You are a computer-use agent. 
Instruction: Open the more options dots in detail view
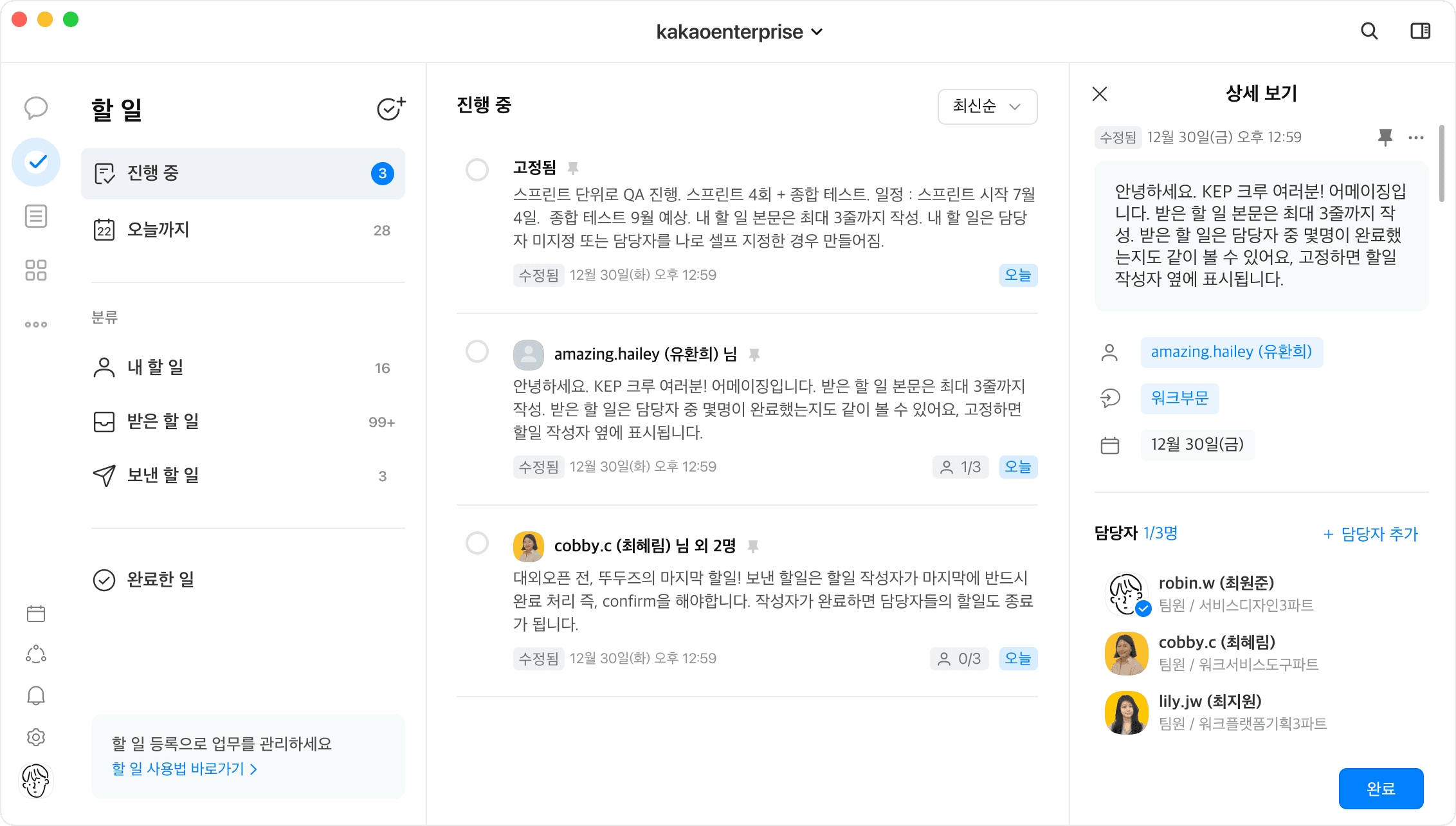point(1416,137)
